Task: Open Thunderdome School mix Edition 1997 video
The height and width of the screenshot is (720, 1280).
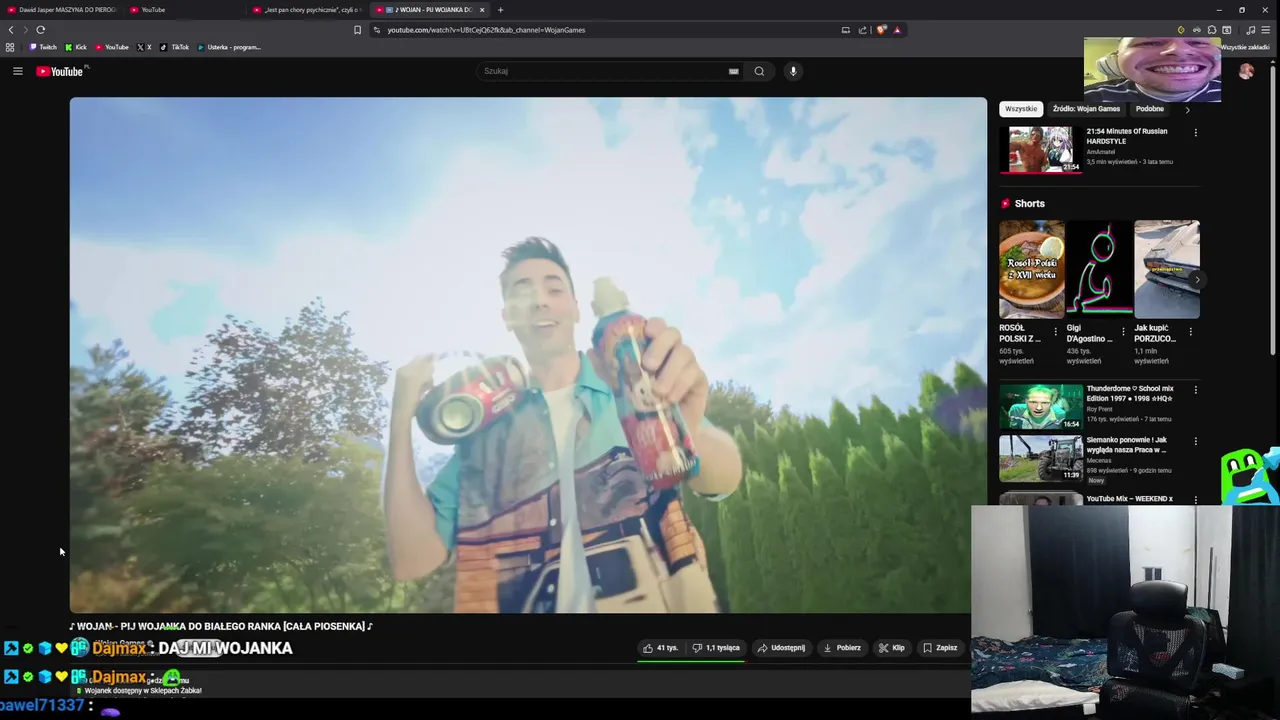Action: point(1041,407)
